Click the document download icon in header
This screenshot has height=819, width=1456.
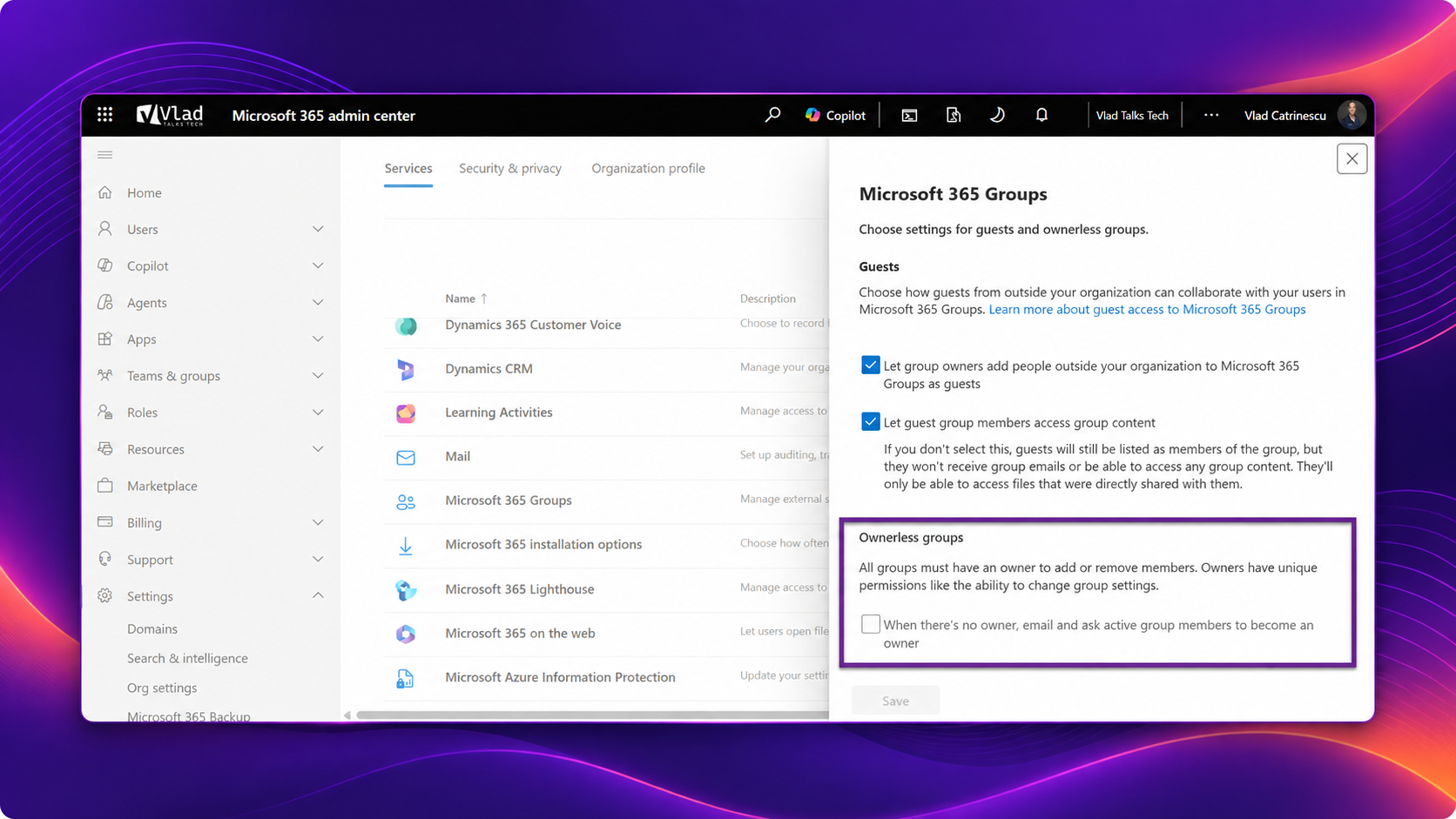click(x=954, y=115)
